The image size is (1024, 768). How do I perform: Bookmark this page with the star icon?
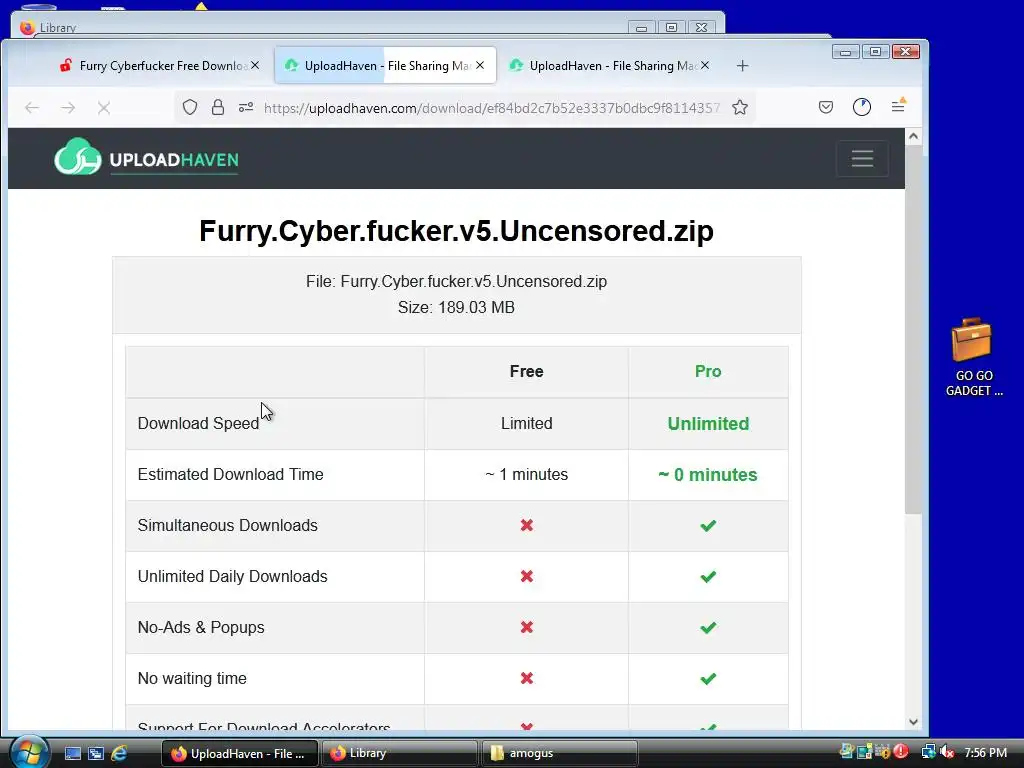coord(740,107)
